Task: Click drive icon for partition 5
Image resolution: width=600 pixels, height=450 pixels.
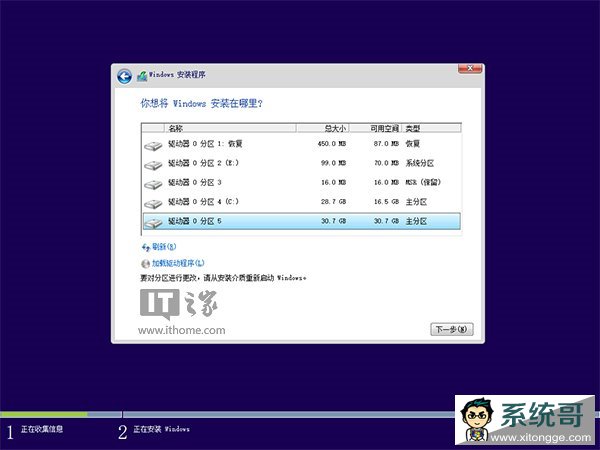Action: [x=153, y=223]
